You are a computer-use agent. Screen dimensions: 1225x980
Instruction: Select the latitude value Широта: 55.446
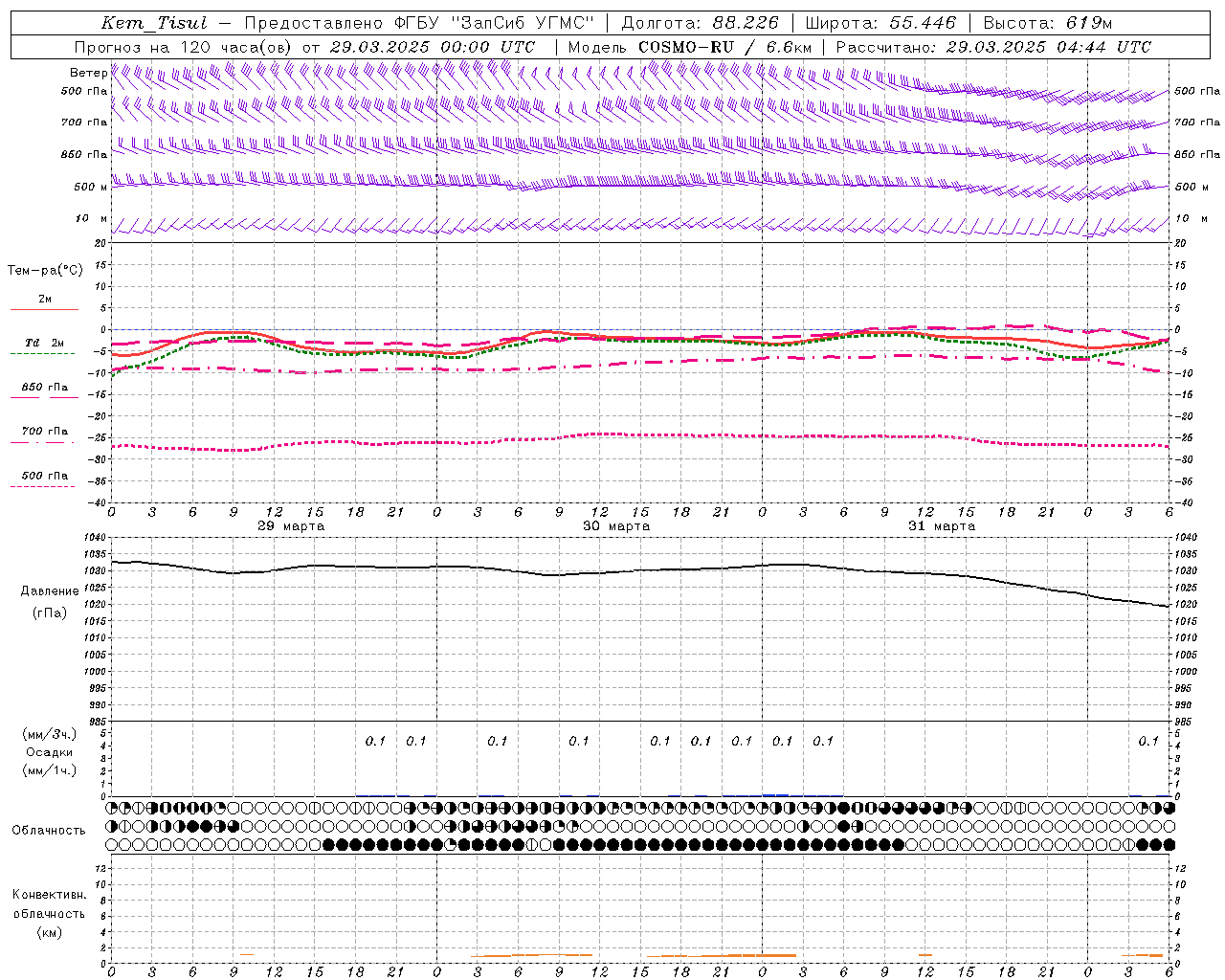point(880,23)
